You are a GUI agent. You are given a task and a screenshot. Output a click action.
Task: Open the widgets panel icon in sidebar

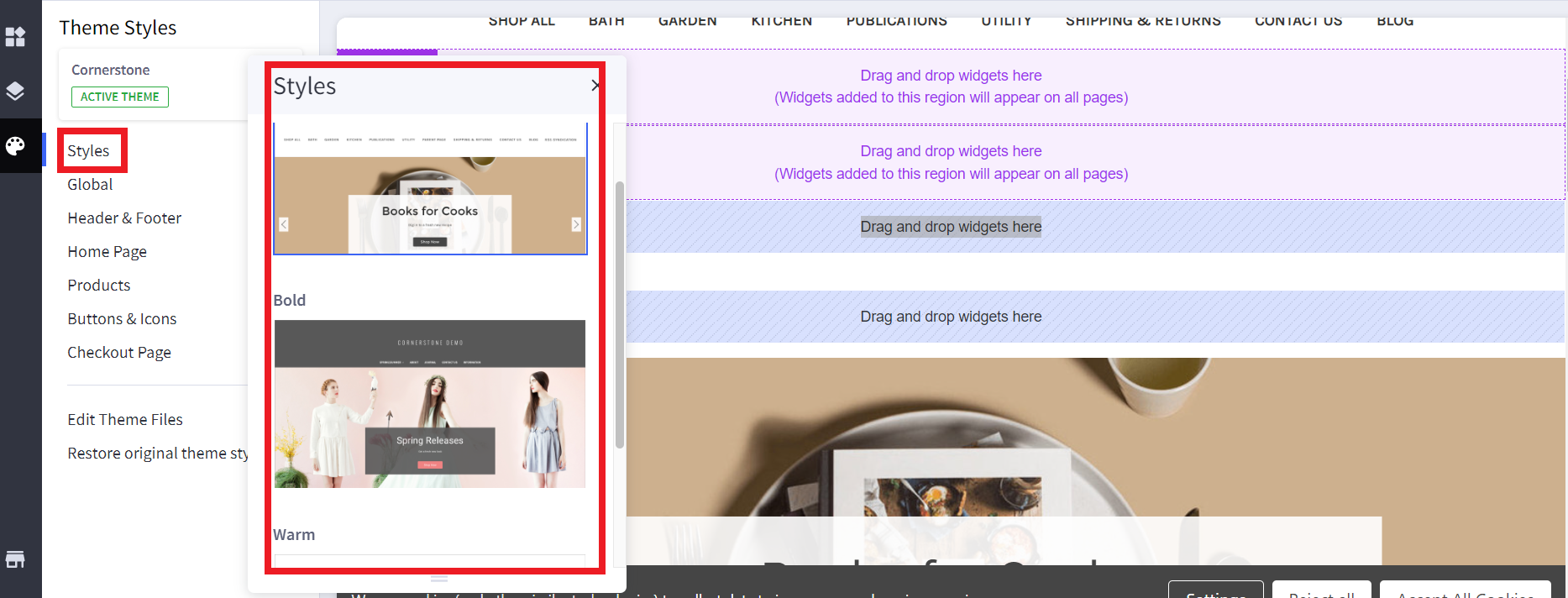(x=15, y=37)
